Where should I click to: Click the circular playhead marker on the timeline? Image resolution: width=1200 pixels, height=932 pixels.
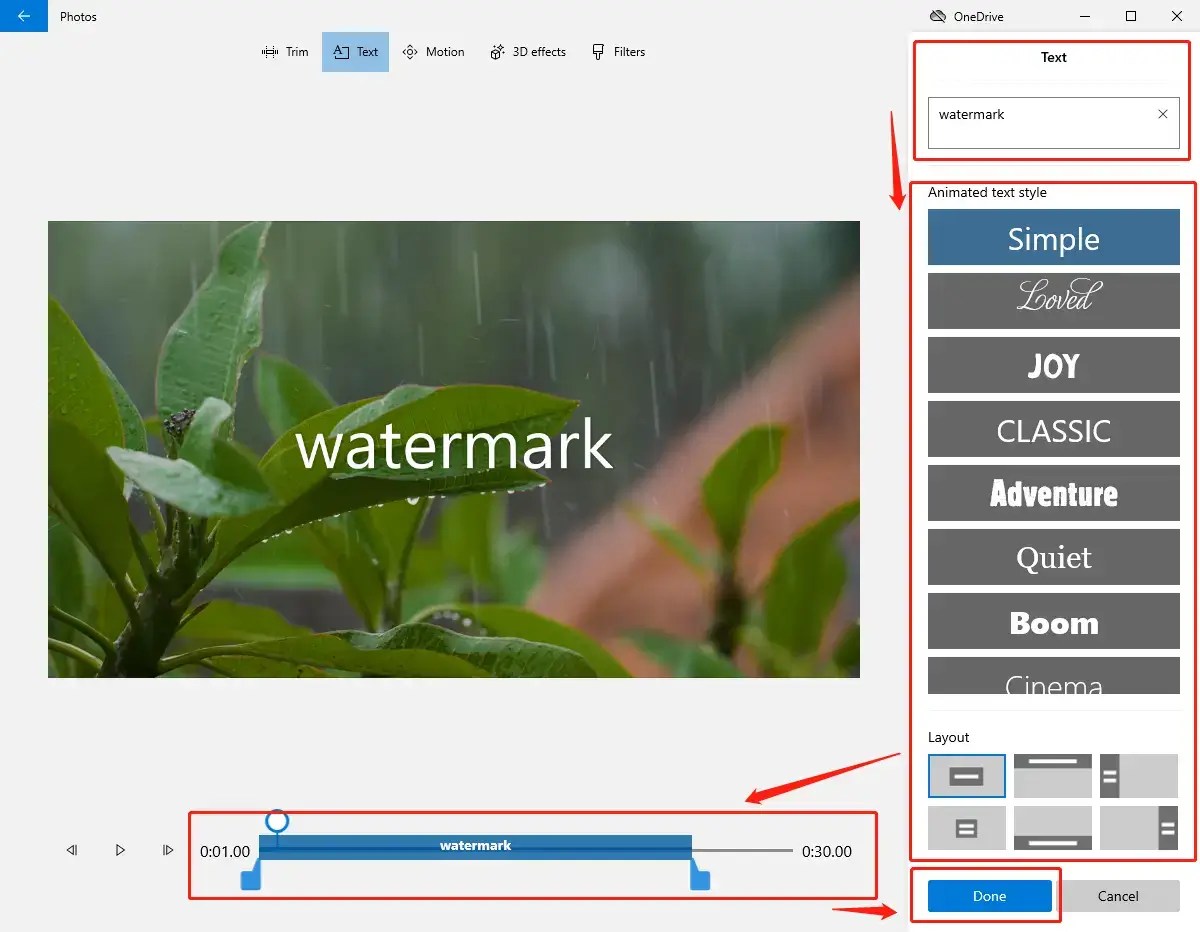click(x=277, y=819)
